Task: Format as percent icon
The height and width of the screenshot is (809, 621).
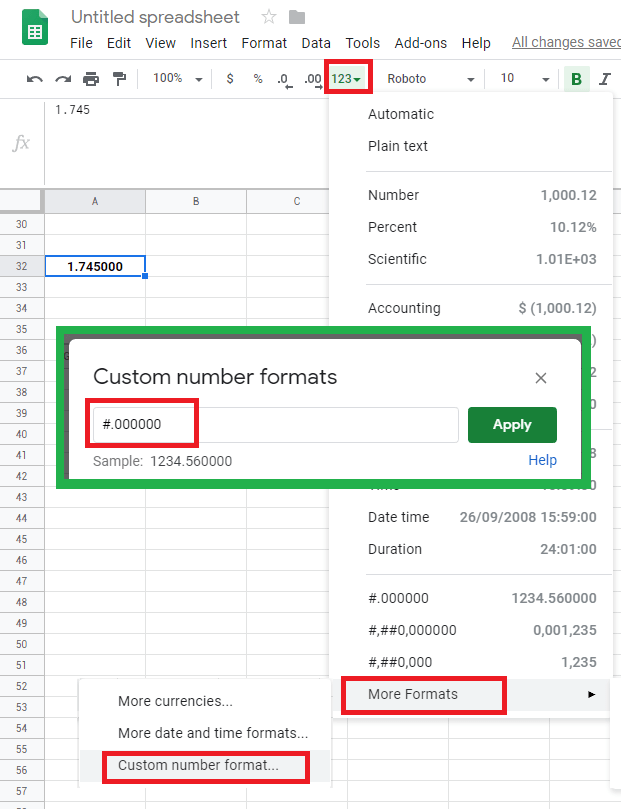Action: 257,79
